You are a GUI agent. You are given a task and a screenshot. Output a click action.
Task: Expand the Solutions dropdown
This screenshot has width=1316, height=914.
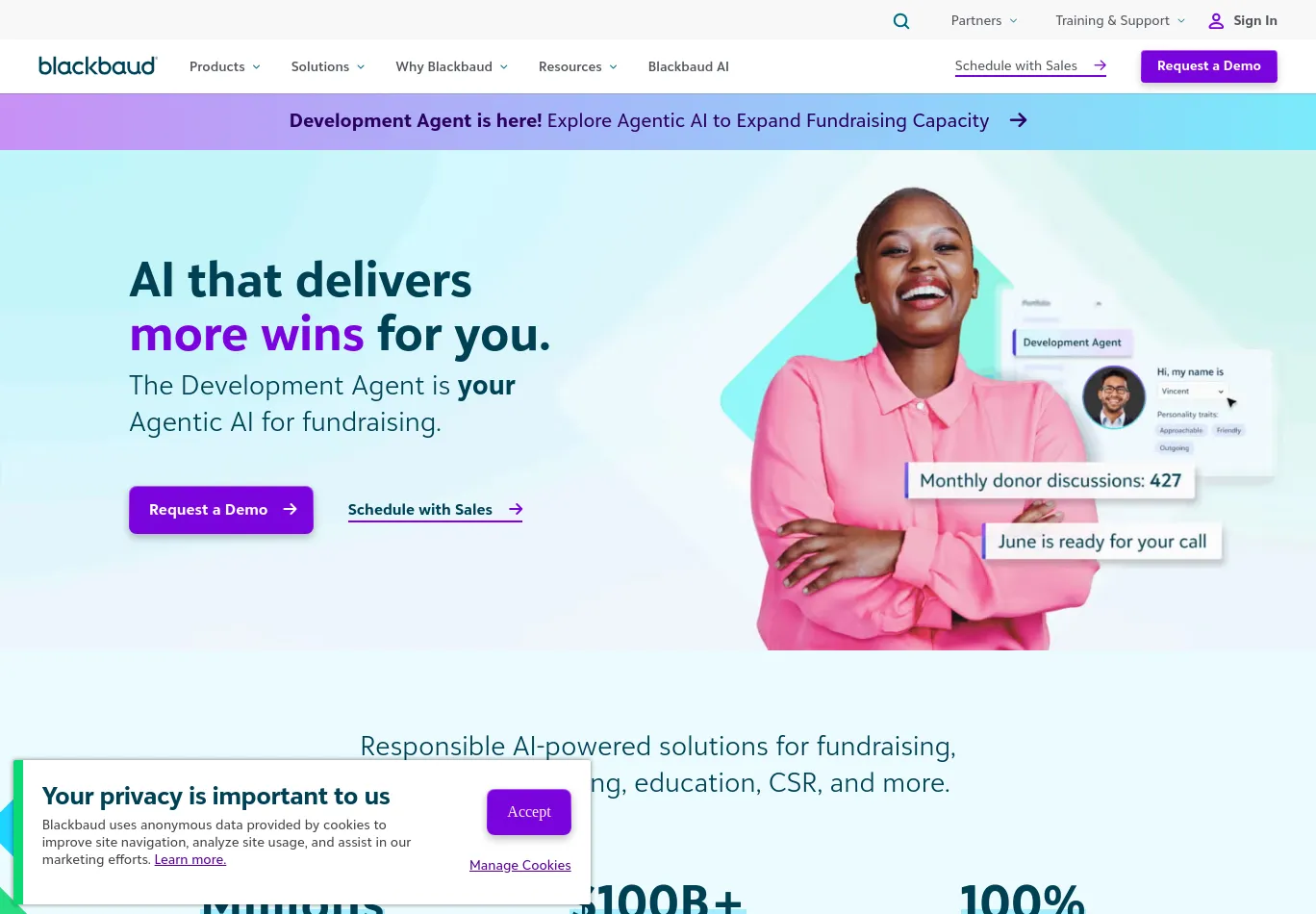click(328, 66)
